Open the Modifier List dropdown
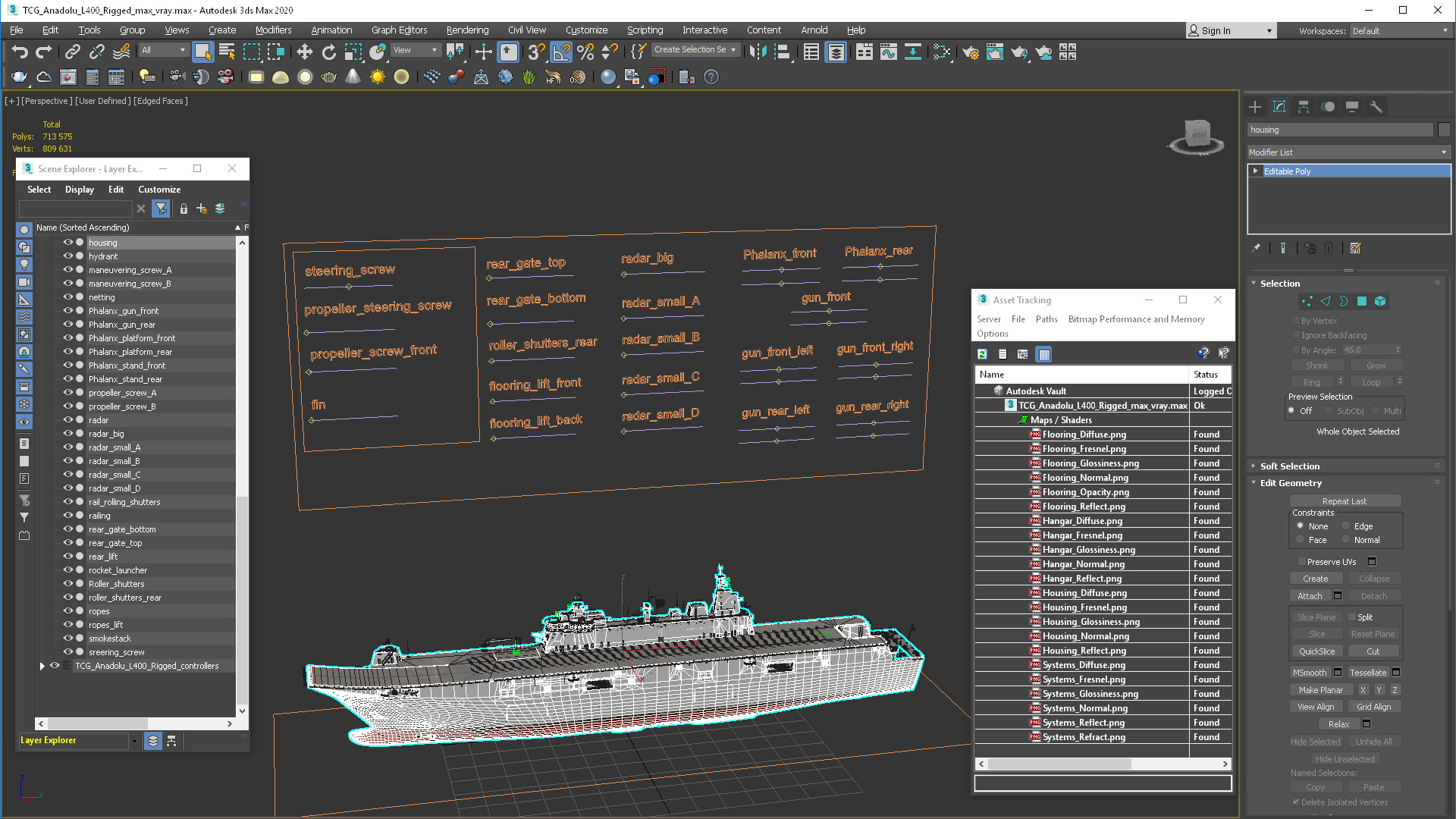The height and width of the screenshot is (819, 1456). point(1348,152)
